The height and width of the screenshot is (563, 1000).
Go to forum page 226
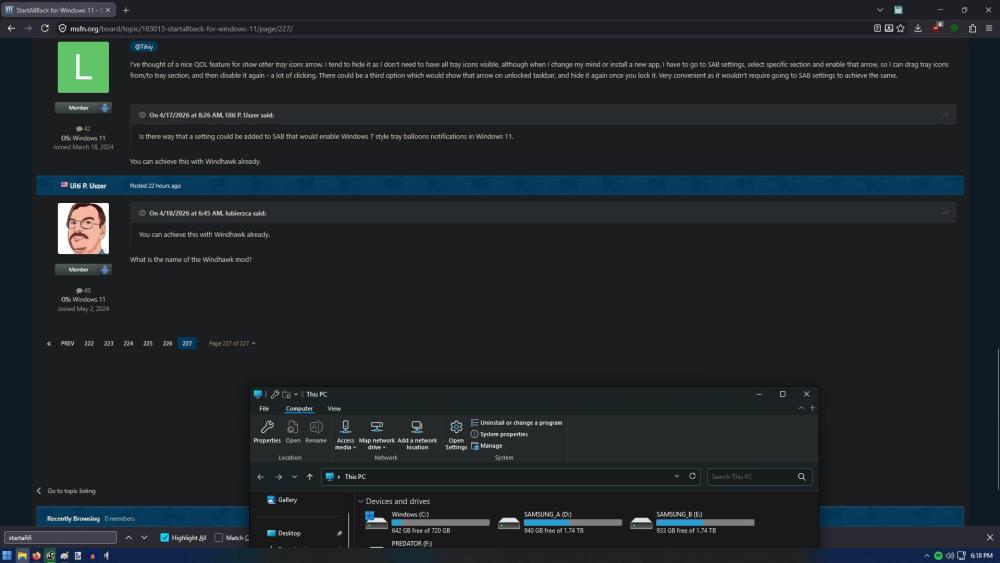coord(167,343)
